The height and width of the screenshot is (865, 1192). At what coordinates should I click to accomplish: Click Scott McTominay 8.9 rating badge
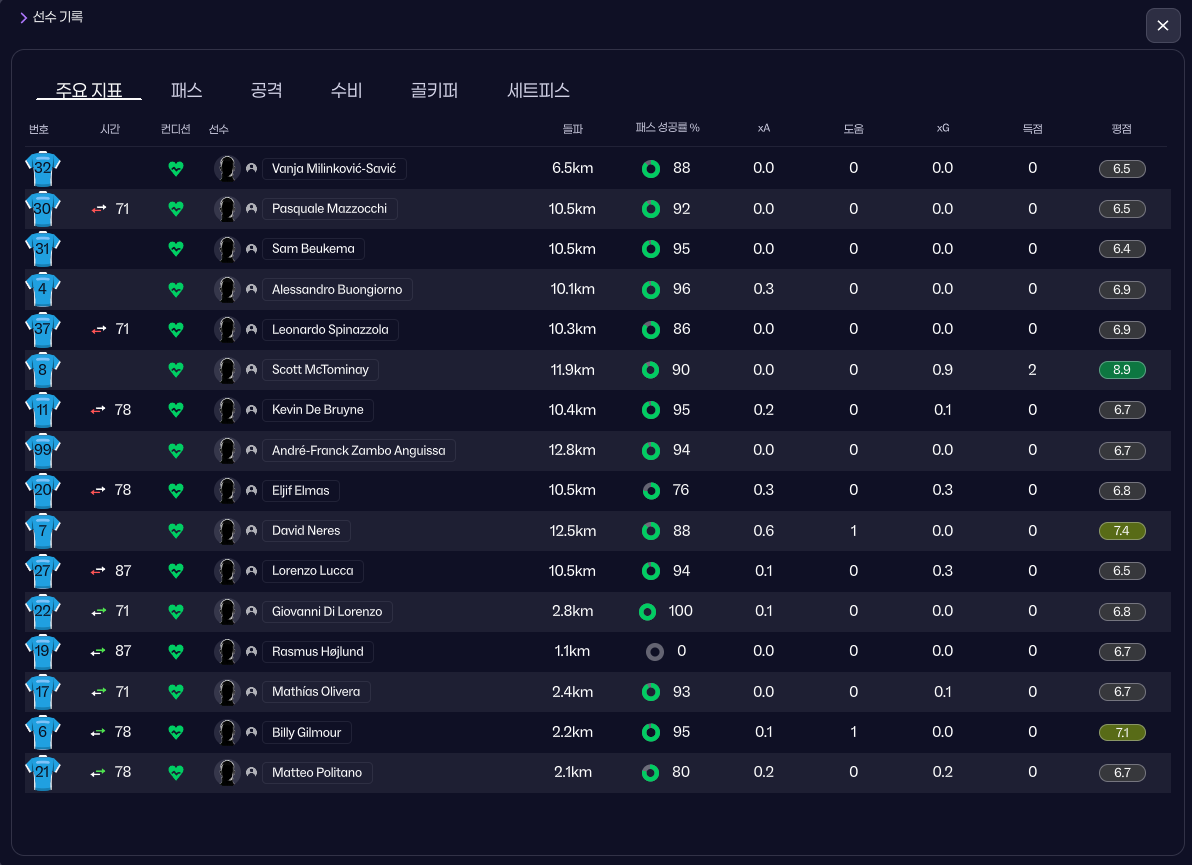point(1122,370)
